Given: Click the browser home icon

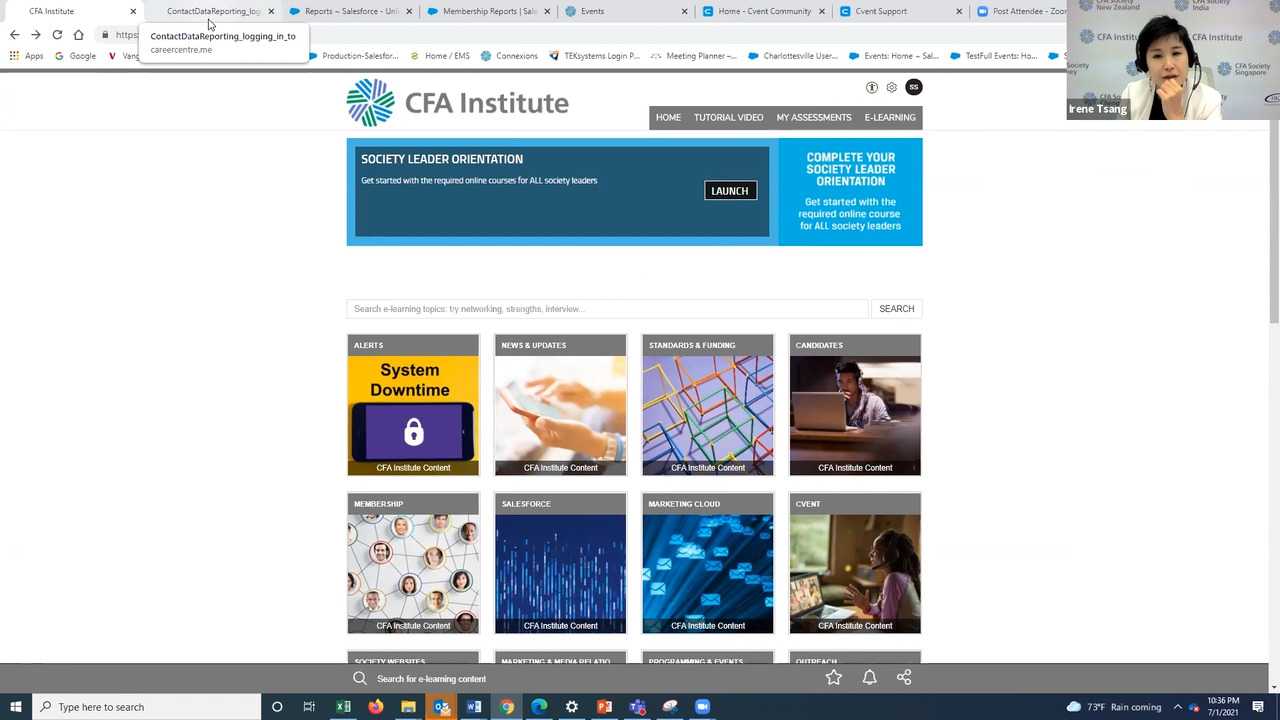Looking at the screenshot, I should coord(78,35).
